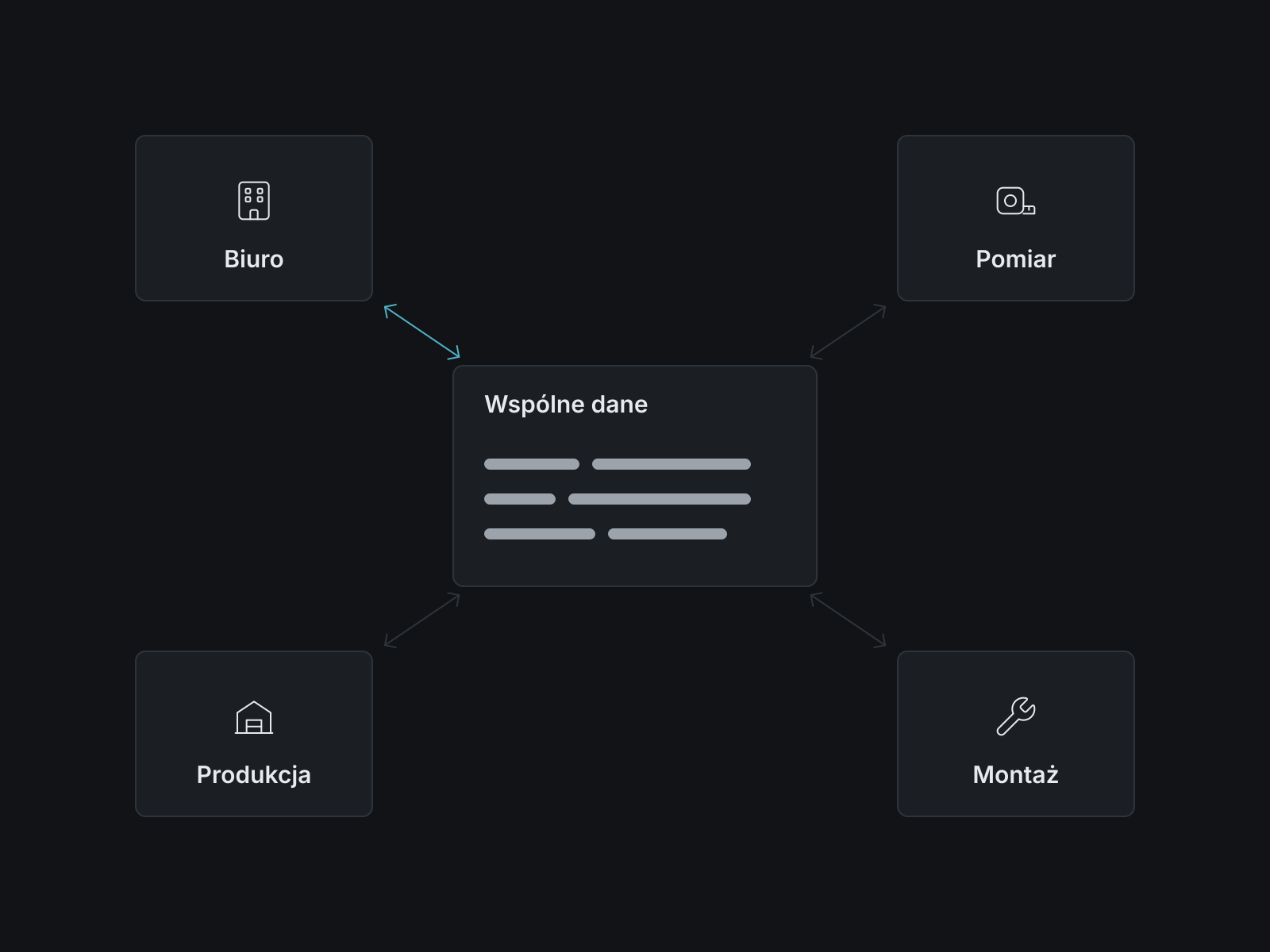The width and height of the screenshot is (1270, 952).
Task: Select the Biuro label
Action: (254, 259)
